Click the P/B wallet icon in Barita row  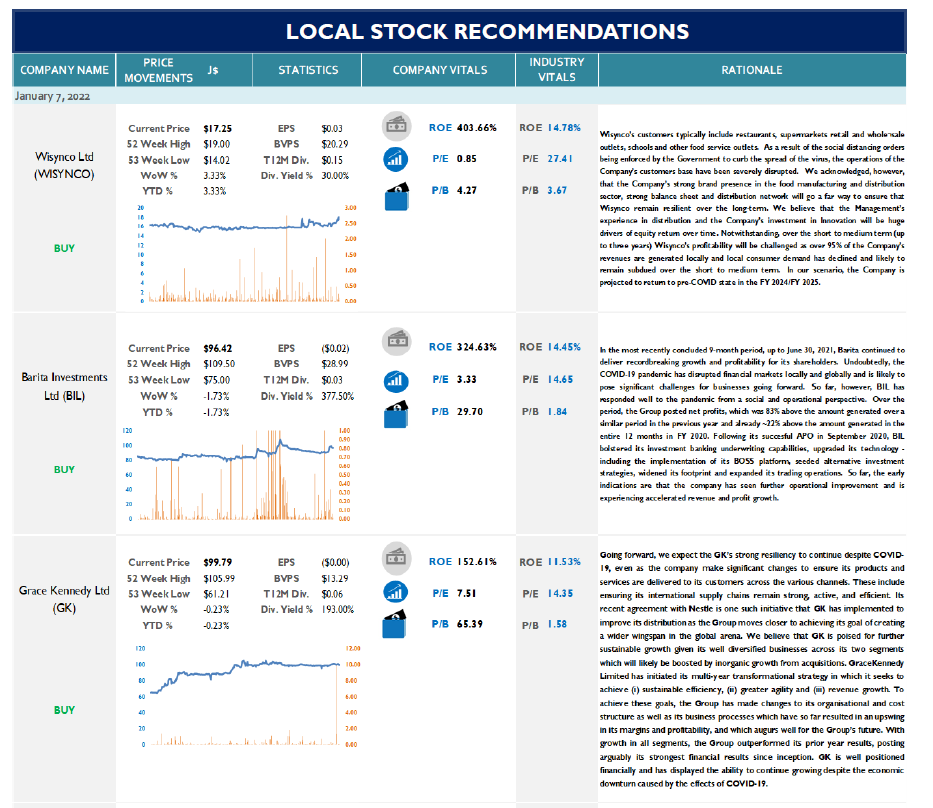(397, 414)
